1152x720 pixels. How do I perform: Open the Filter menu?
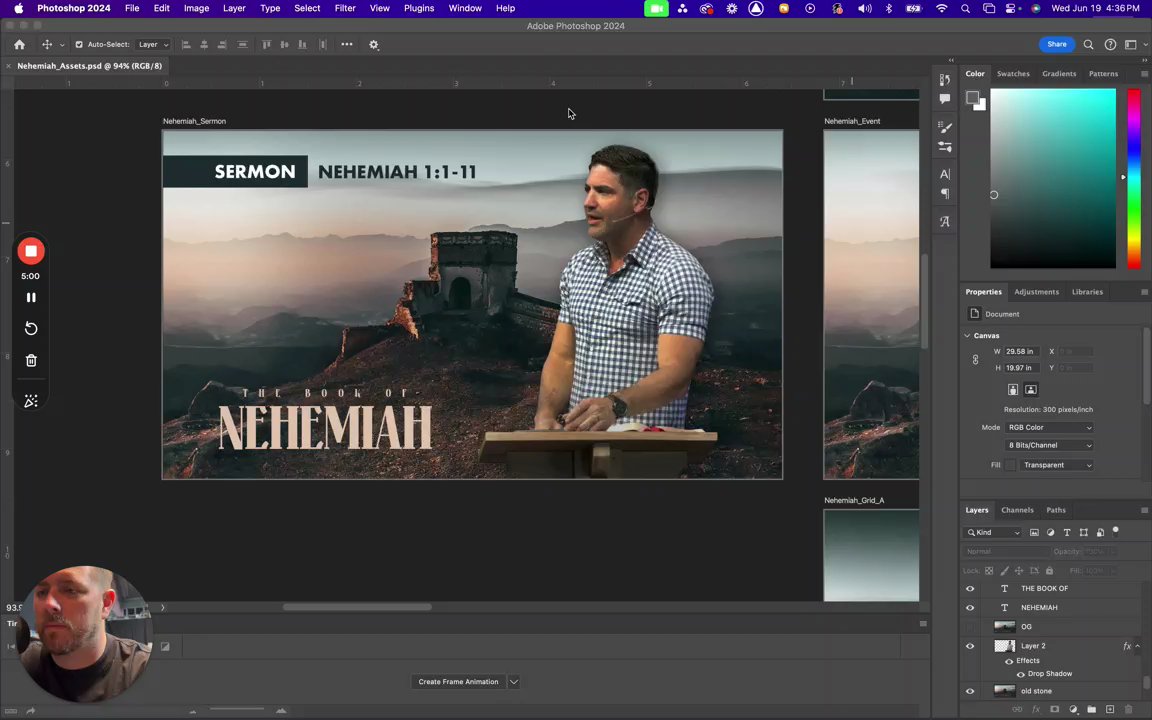(344, 8)
